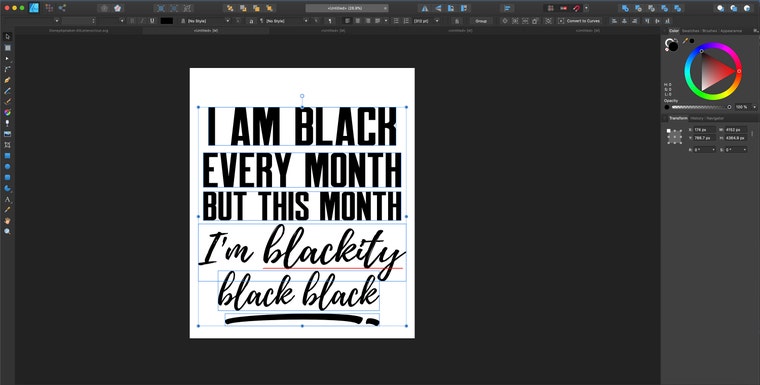Switch to the Navigator panel tab
The image size is (760, 385).
click(x=715, y=118)
